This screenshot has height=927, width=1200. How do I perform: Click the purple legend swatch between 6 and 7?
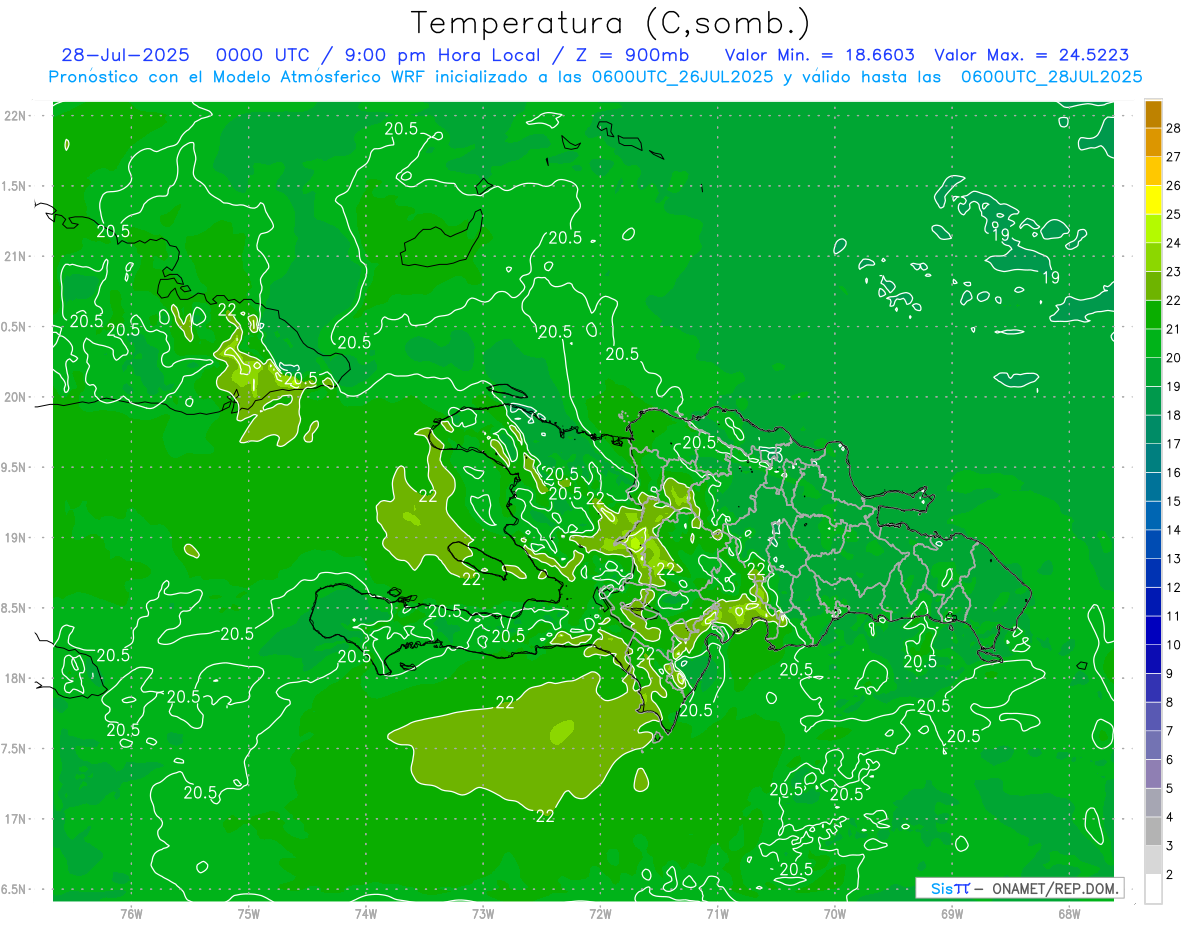point(1153,745)
